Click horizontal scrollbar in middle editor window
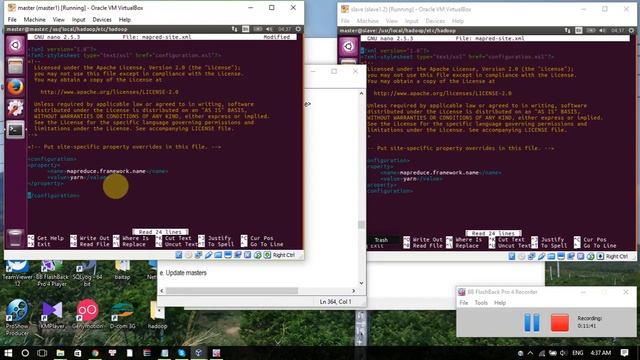Image resolution: width=640 pixels, height=360 pixels. (231, 291)
